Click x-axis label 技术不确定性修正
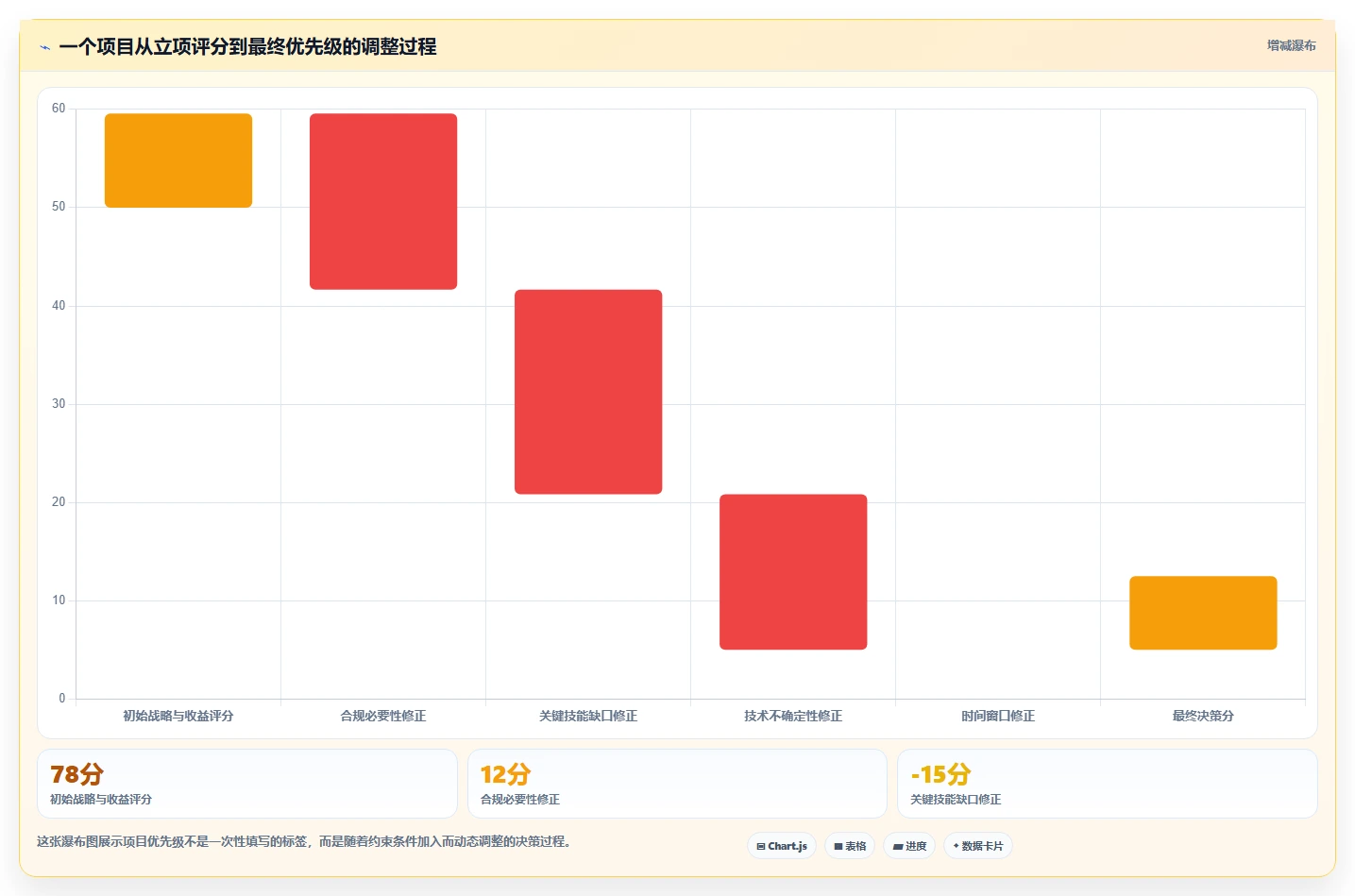Screen dimensions: 1355x896 (x=793, y=716)
